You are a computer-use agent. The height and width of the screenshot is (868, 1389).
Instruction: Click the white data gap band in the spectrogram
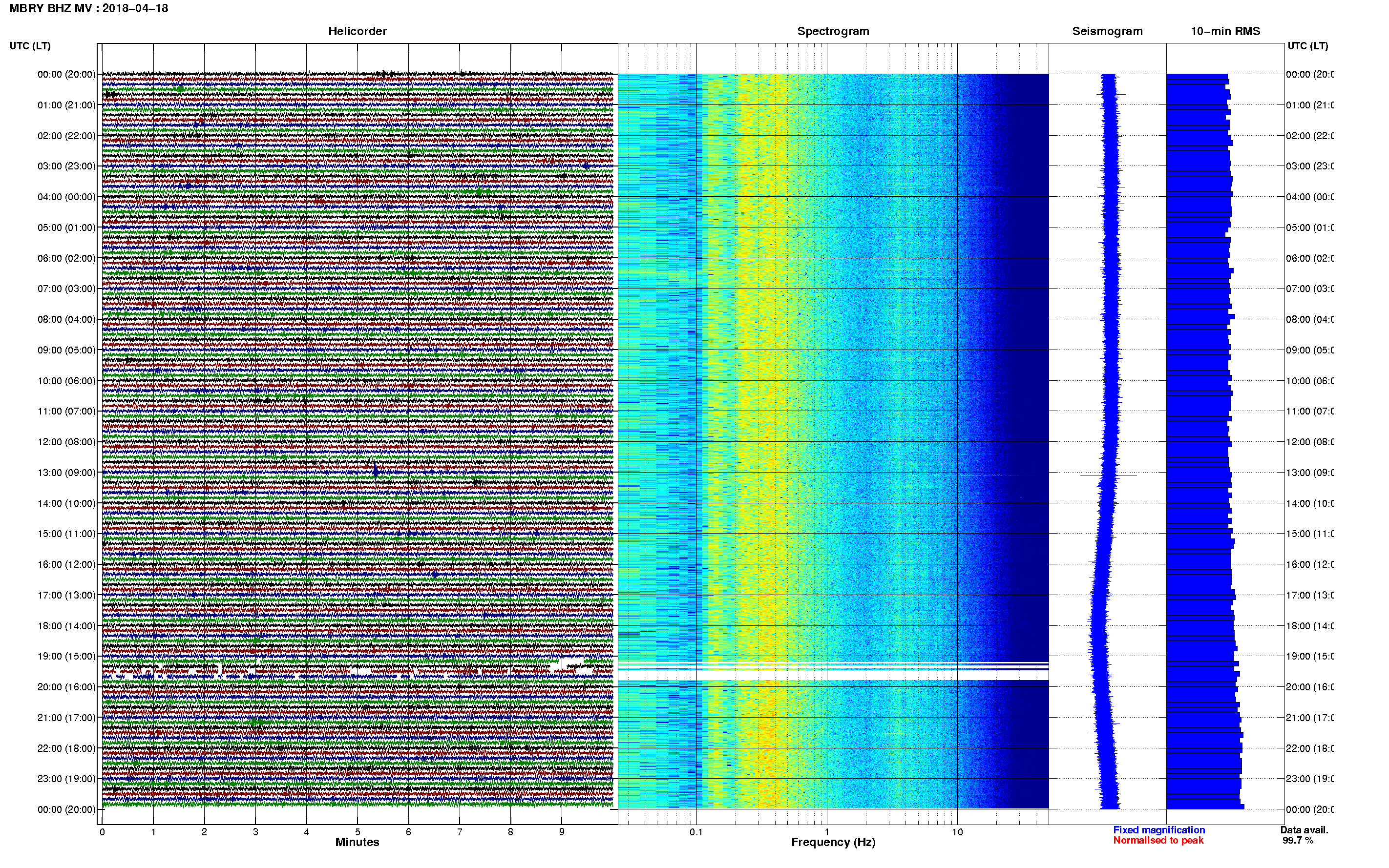pos(833,675)
